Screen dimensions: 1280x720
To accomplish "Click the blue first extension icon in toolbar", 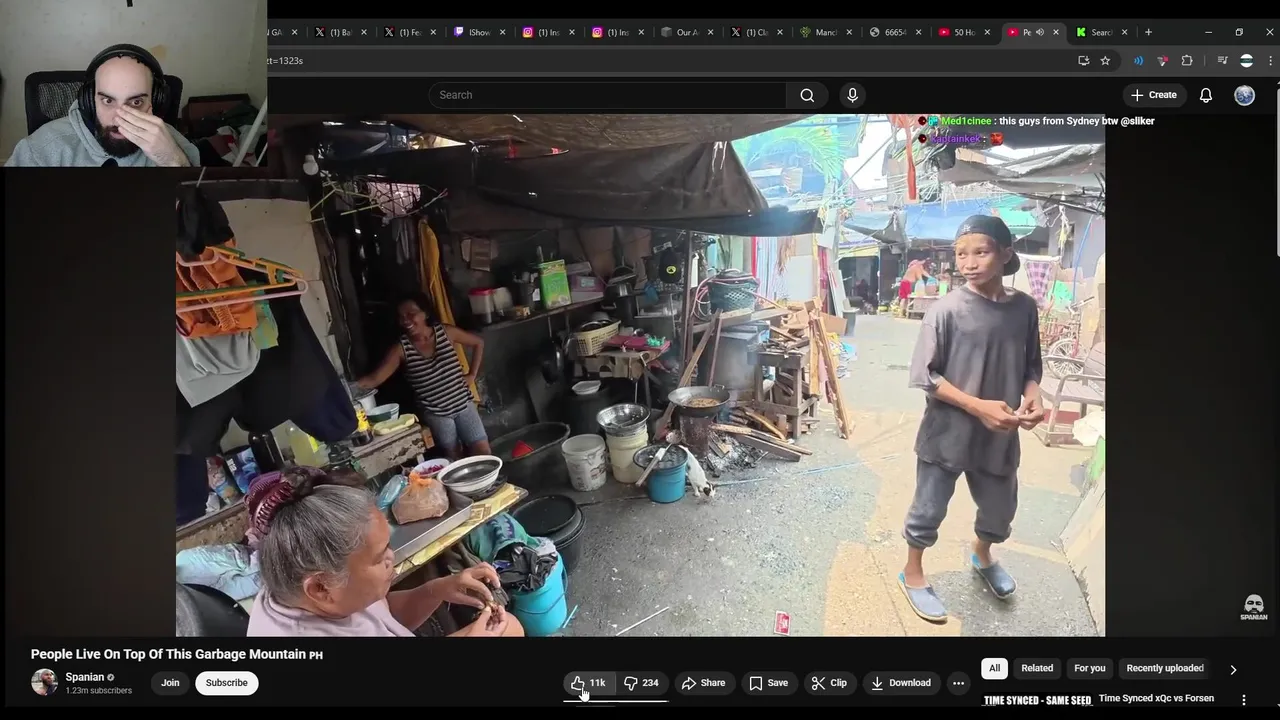I will click(x=1139, y=61).
